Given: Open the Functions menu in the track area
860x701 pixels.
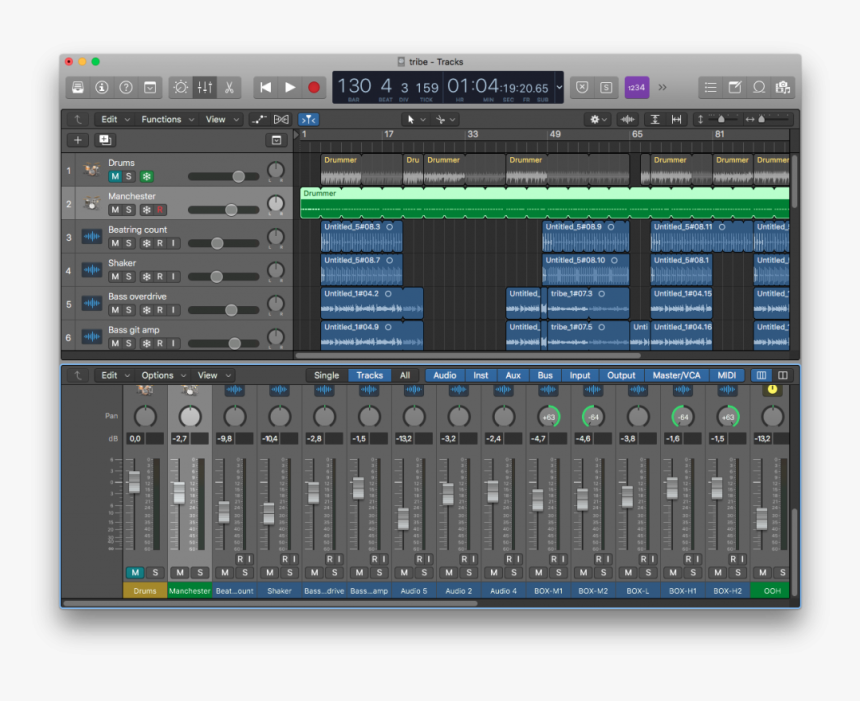Looking at the screenshot, I should pos(165,119).
